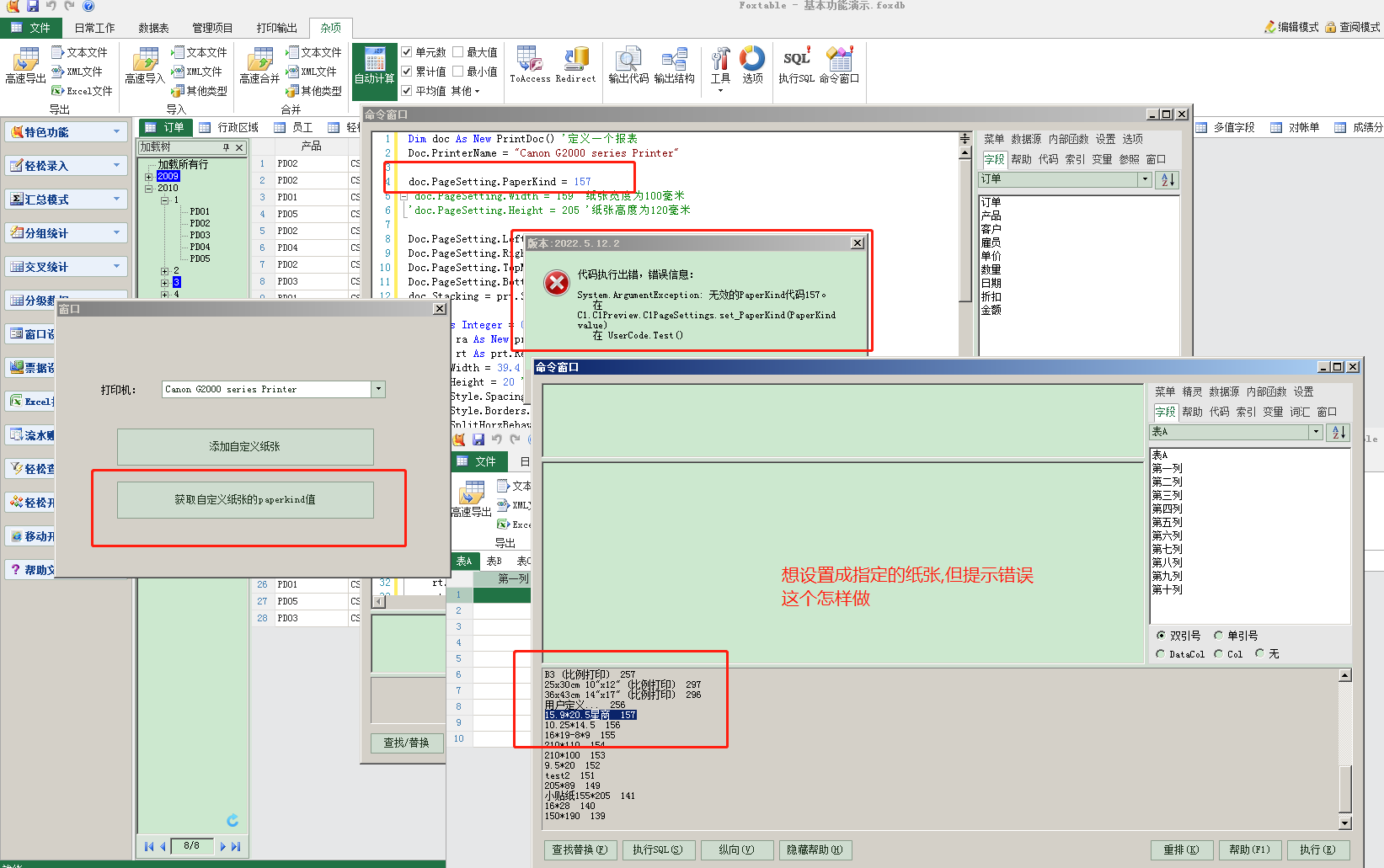Click the save icon in title bar

point(32,6)
